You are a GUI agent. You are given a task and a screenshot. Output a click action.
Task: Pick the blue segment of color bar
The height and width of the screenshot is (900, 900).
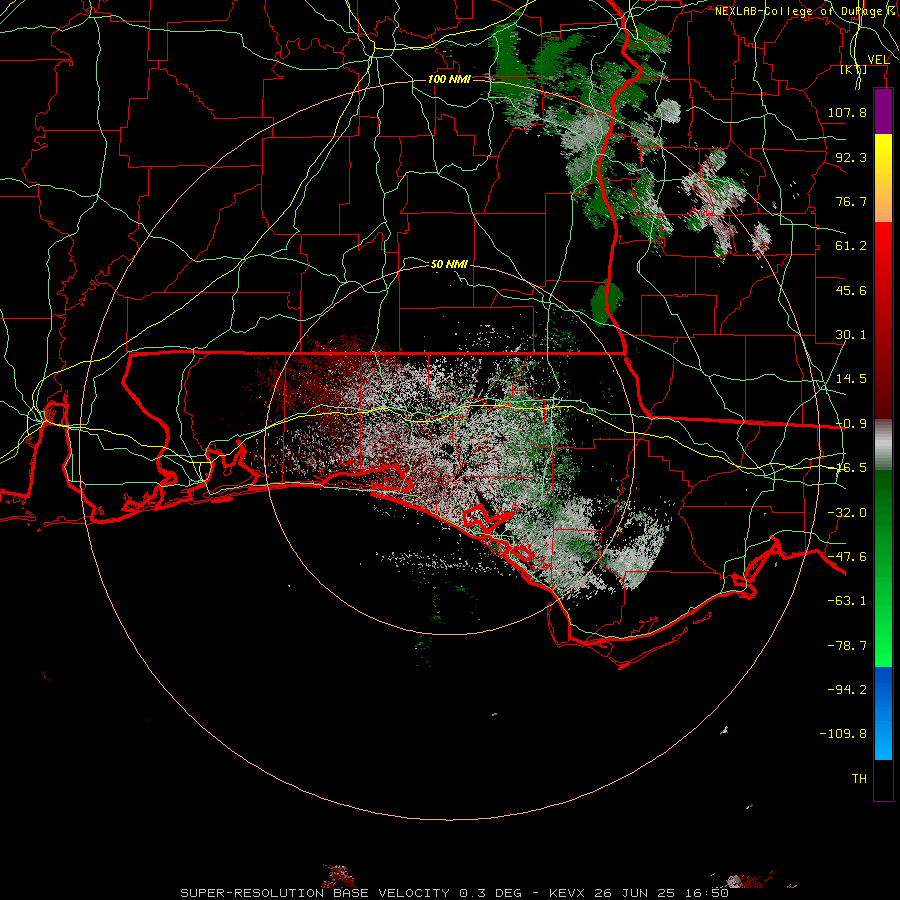click(883, 713)
